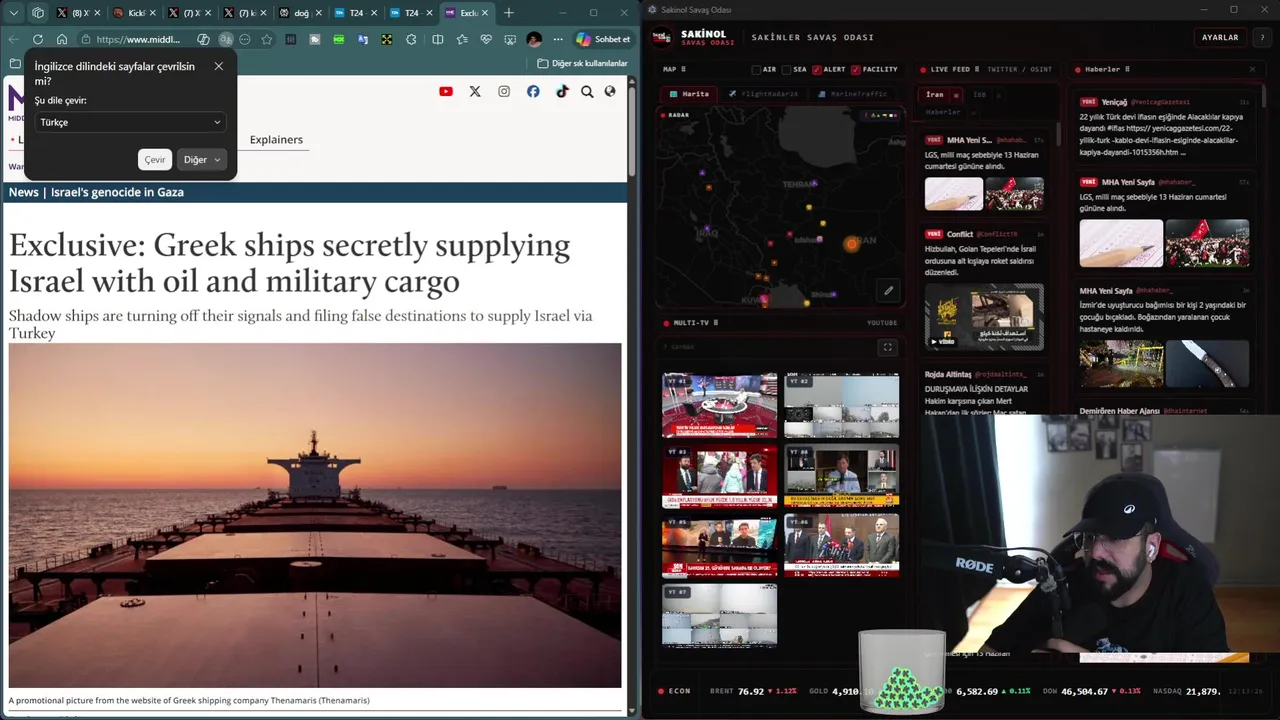Open Middle East Eye Instagram icon
Viewport: 1280px width, 720px height.
pos(504,91)
